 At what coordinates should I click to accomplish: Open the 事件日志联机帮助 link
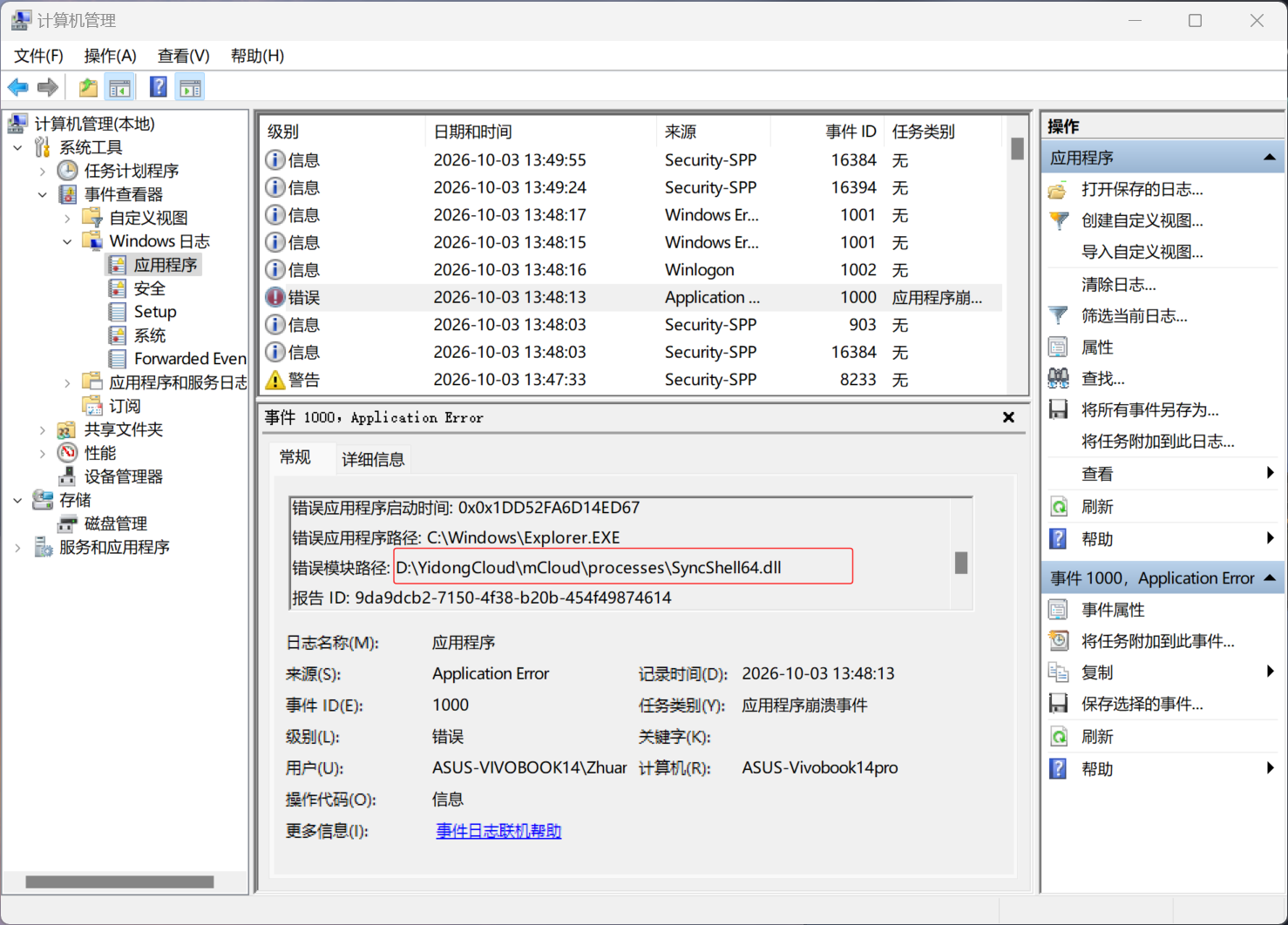(498, 831)
